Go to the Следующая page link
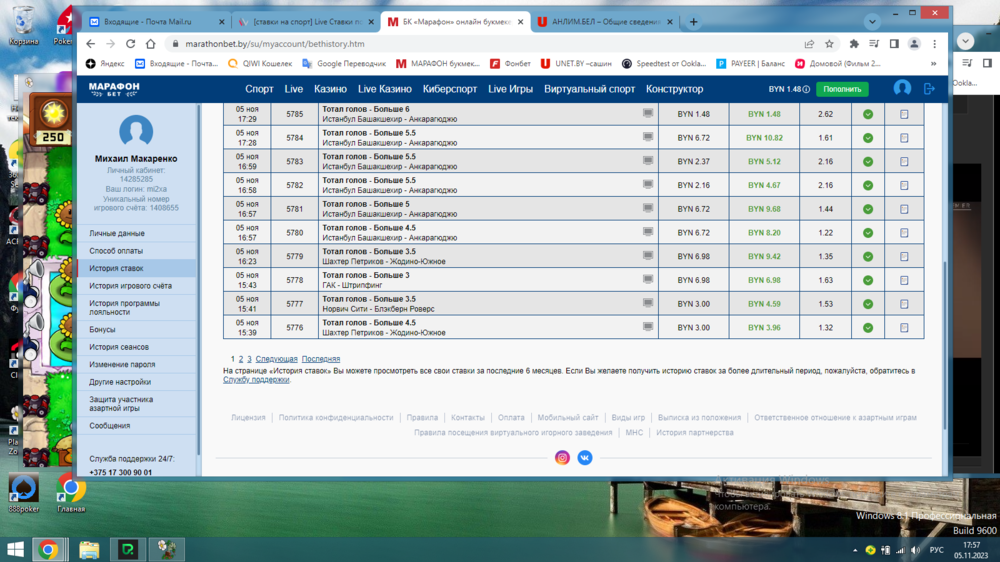Viewport: 1000px width, 562px height. tap(276, 359)
